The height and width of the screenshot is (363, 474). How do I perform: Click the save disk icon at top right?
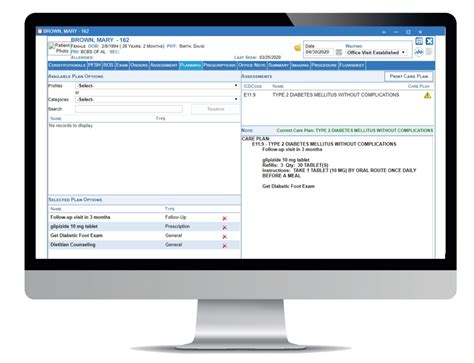click(x=419, y=41)
